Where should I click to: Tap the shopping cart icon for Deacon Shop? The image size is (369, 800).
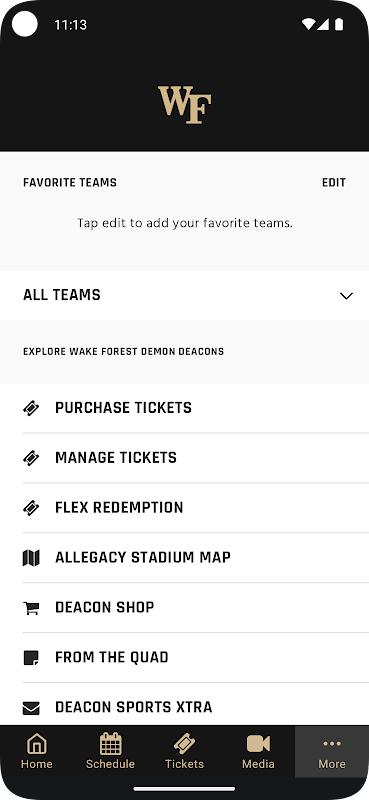(31, 608)
